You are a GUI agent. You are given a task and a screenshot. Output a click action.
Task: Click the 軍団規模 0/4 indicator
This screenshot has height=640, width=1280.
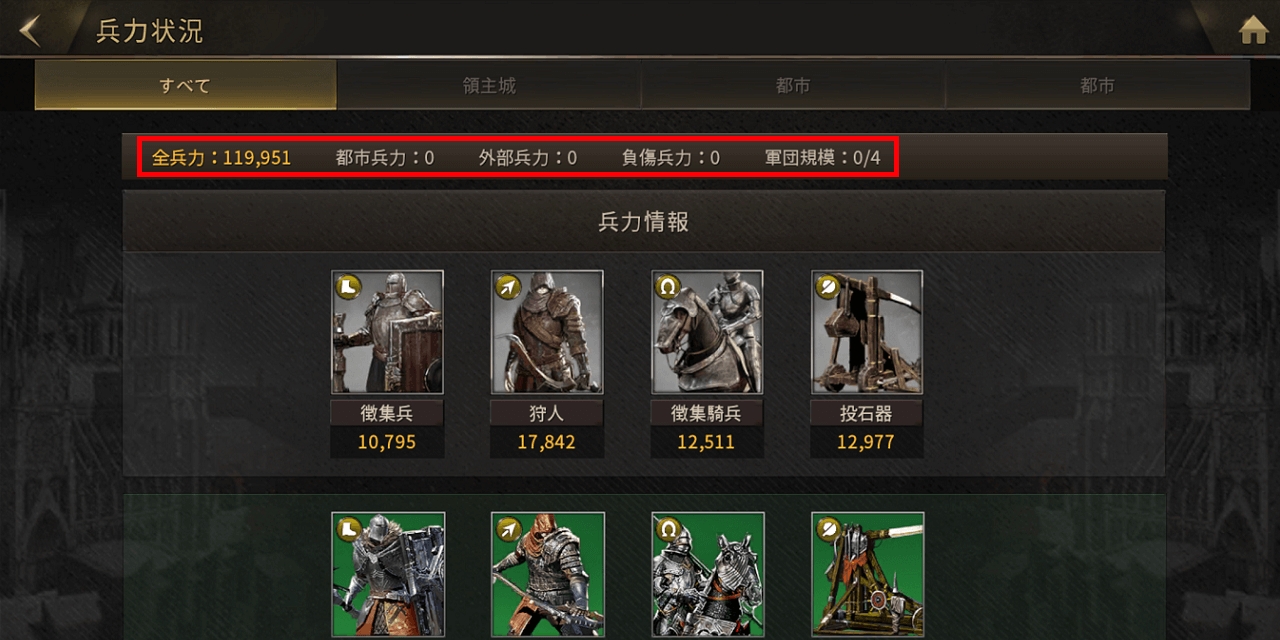[x=822, y=158]
